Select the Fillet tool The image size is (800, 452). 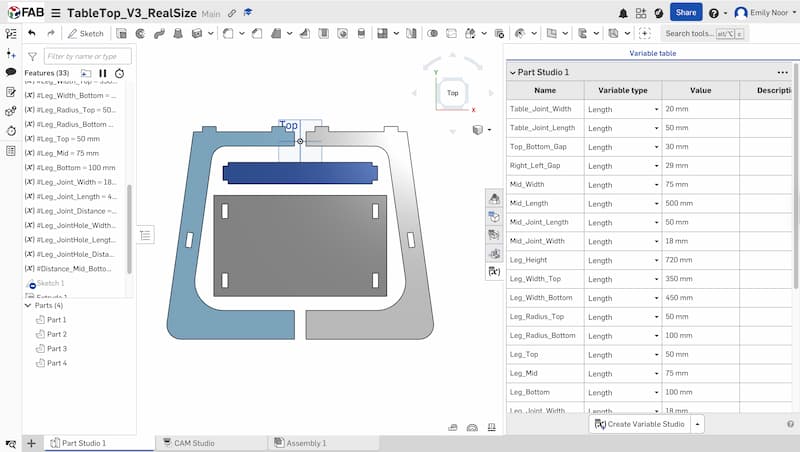[x=228, y=34]
